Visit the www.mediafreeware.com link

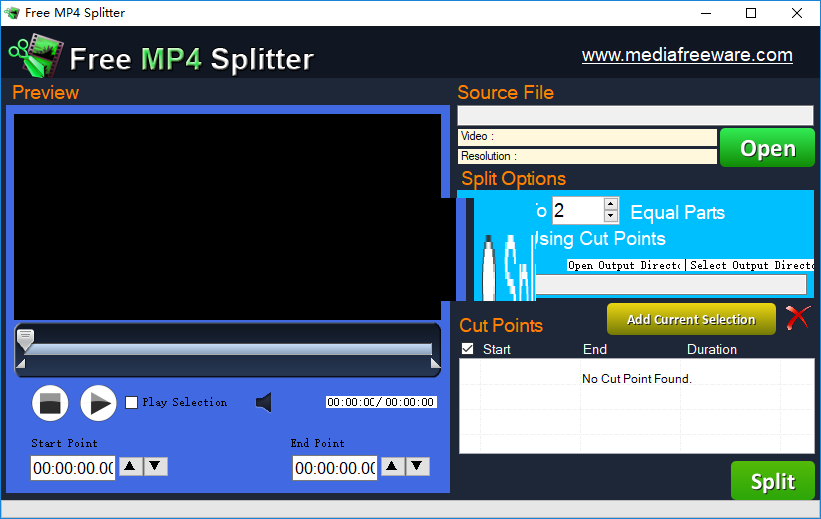687,55
